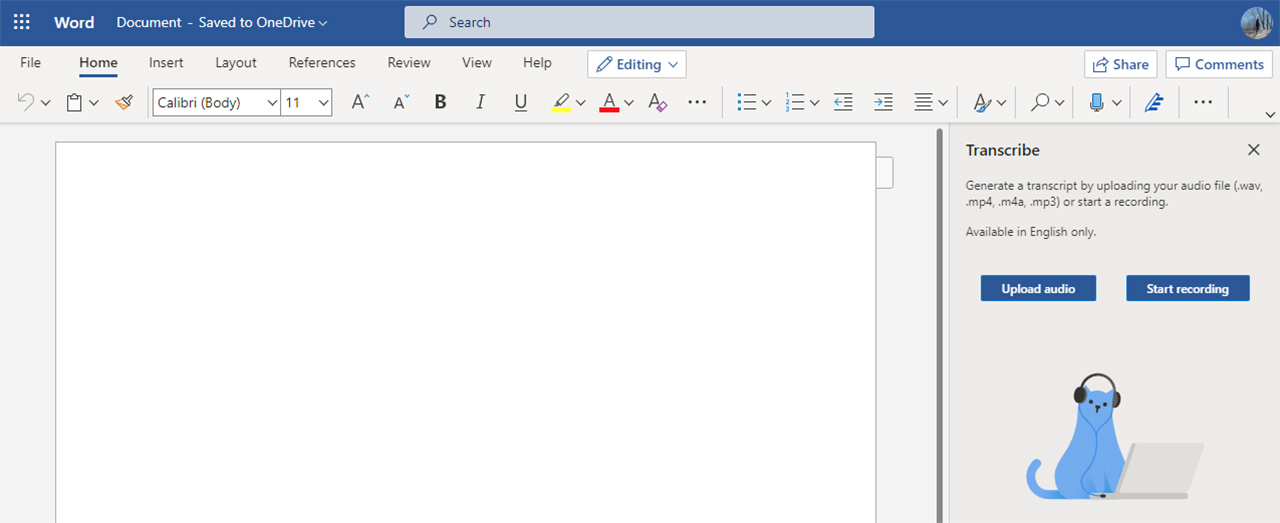1280x523 pixels.
Task: Expand highlight color options arrow
Action: 581,103
